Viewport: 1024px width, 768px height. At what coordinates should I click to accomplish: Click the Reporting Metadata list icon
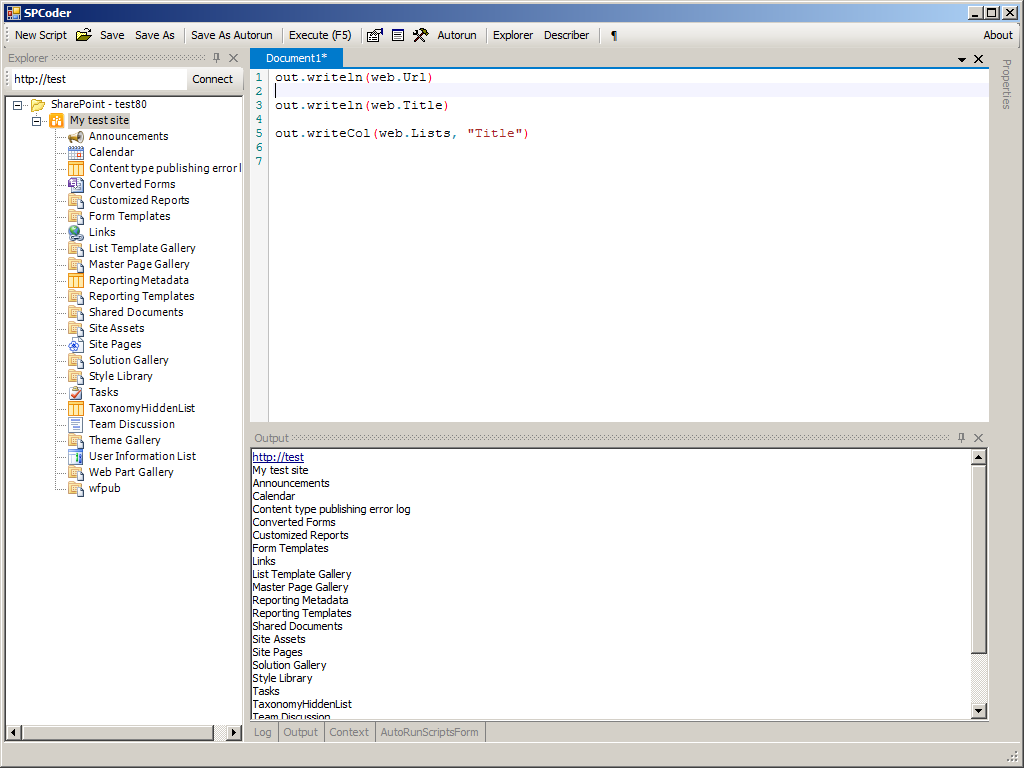tap(76, 280)
